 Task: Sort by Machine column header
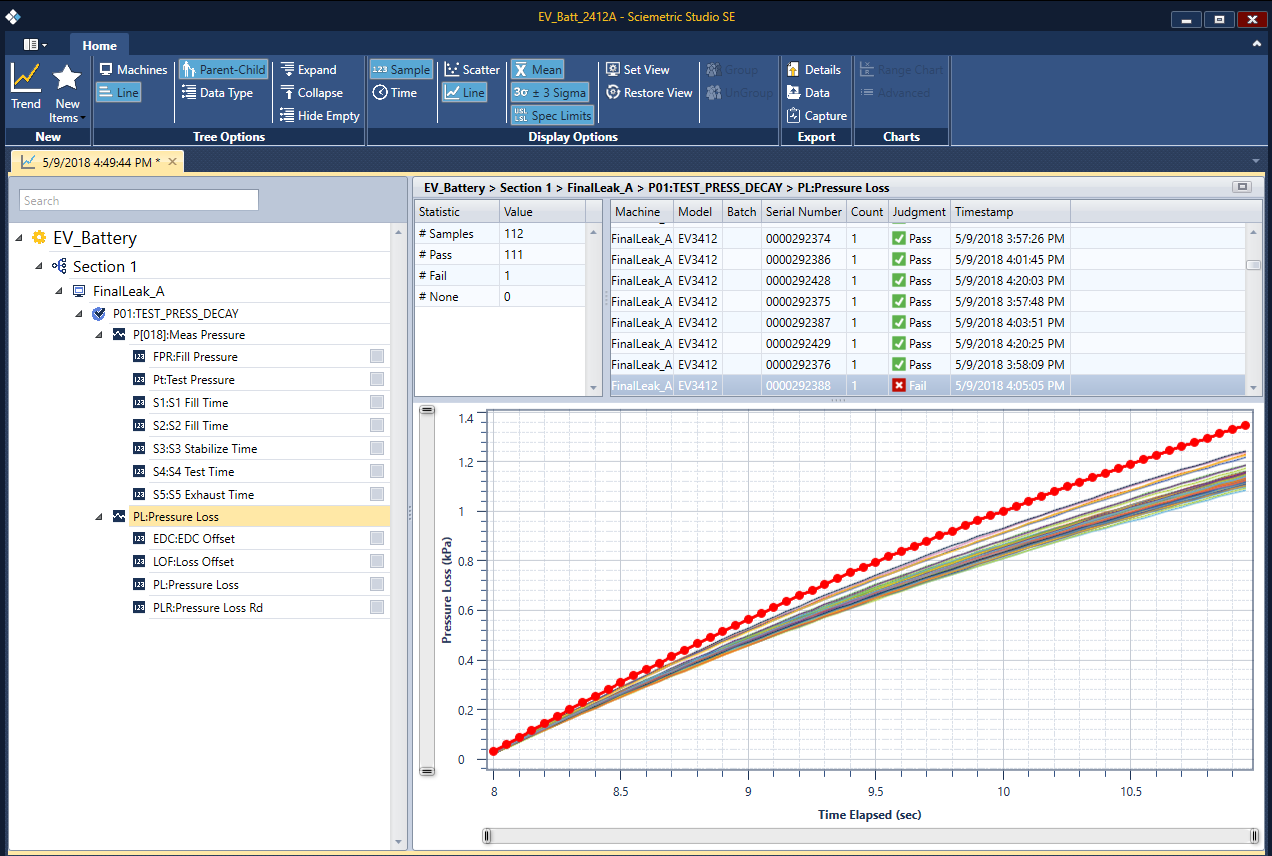(x=642, y=212)
